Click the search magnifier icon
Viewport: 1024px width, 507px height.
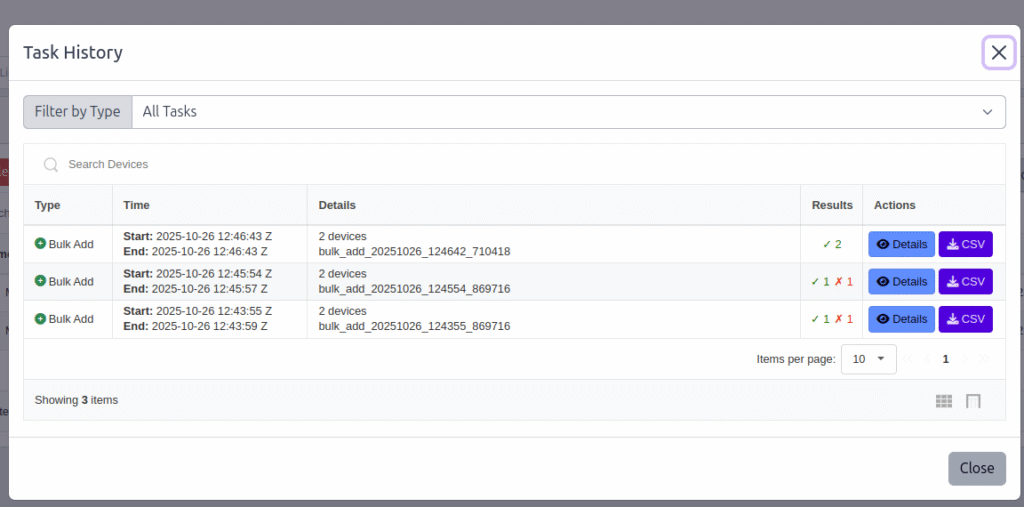tap(50, 164)
